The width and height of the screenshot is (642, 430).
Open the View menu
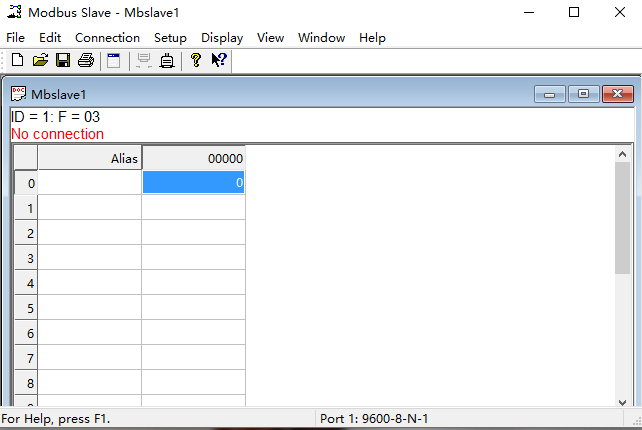tap(271, 38)
